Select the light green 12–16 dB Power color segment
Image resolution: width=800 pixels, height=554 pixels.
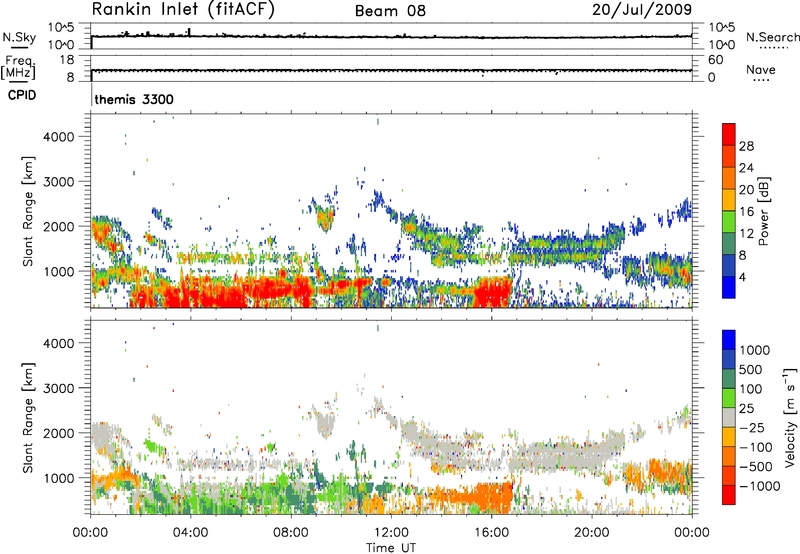point(729,222)
